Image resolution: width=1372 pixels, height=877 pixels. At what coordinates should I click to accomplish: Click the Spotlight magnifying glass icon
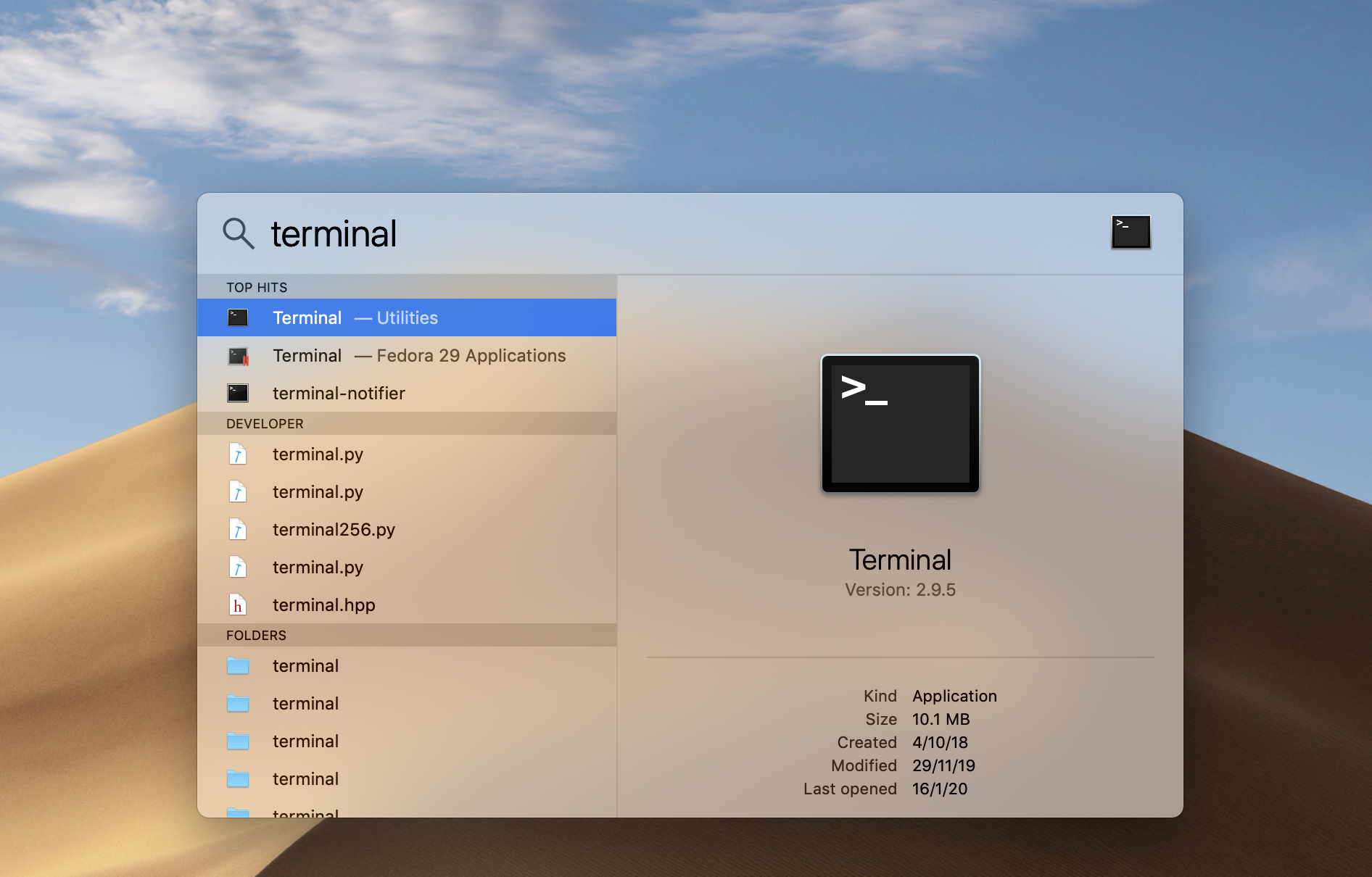coord(239,233)
